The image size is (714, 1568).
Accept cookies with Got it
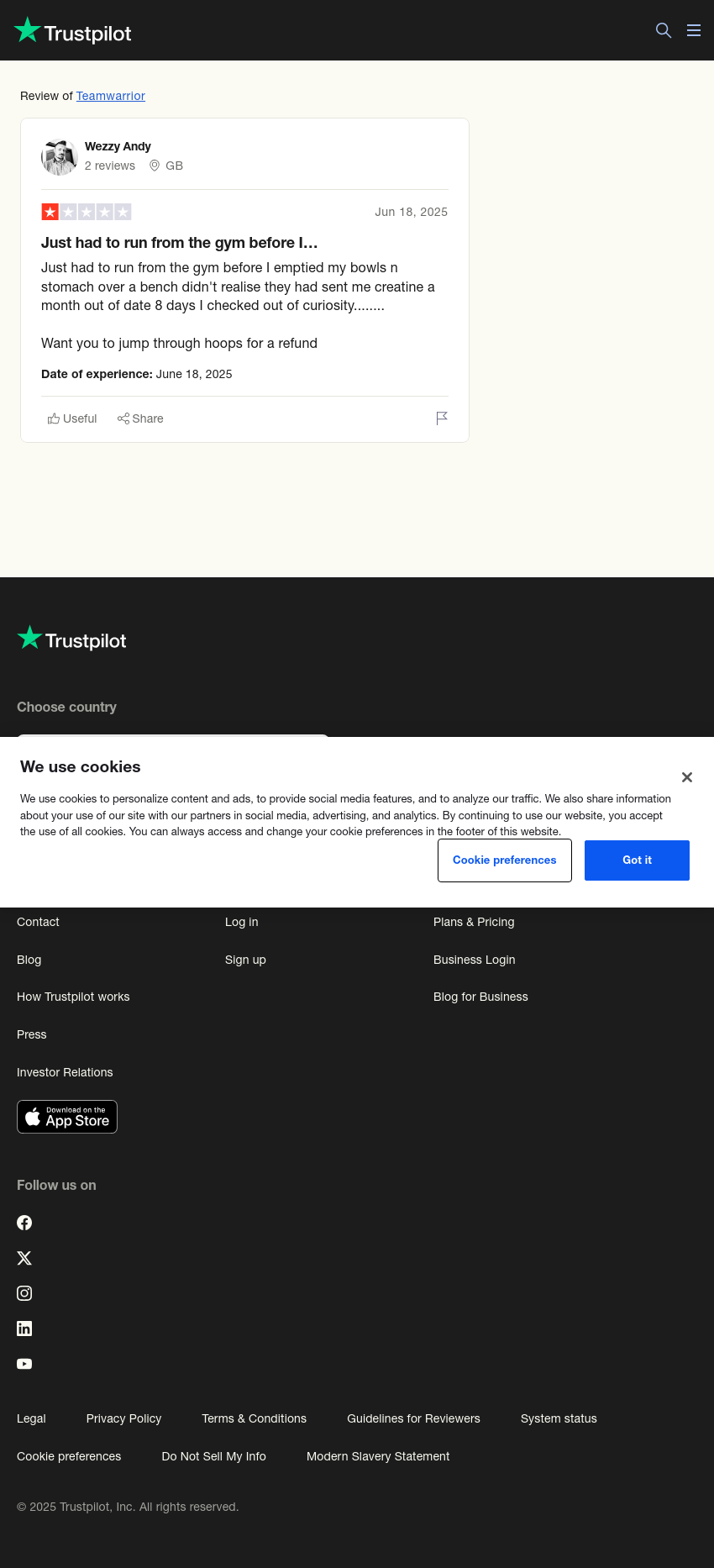pyautogui.click(x=637, y=860)
